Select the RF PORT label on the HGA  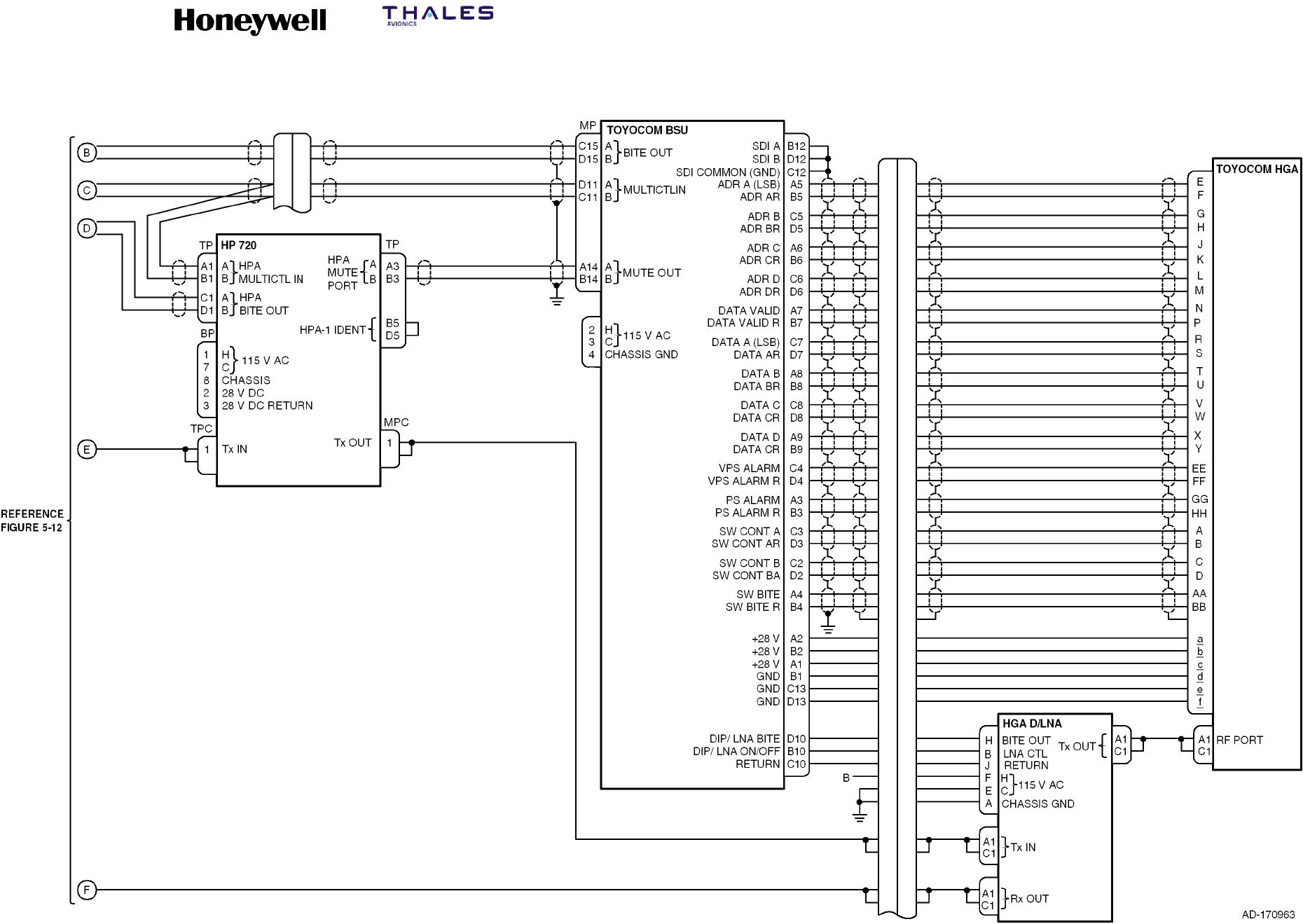tap(1239, 740)
